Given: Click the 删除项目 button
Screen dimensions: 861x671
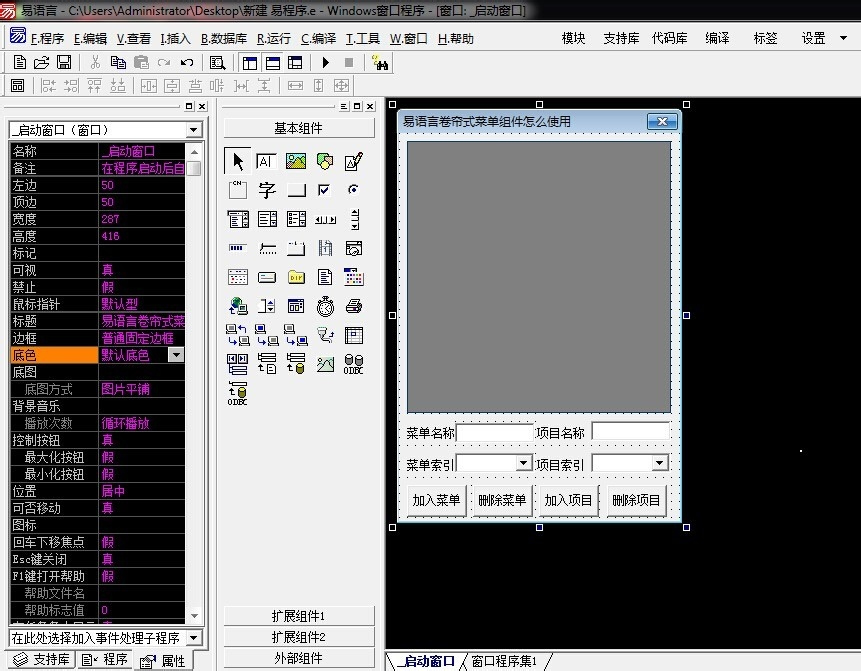Looking at the screenshot, I should 636,500.
